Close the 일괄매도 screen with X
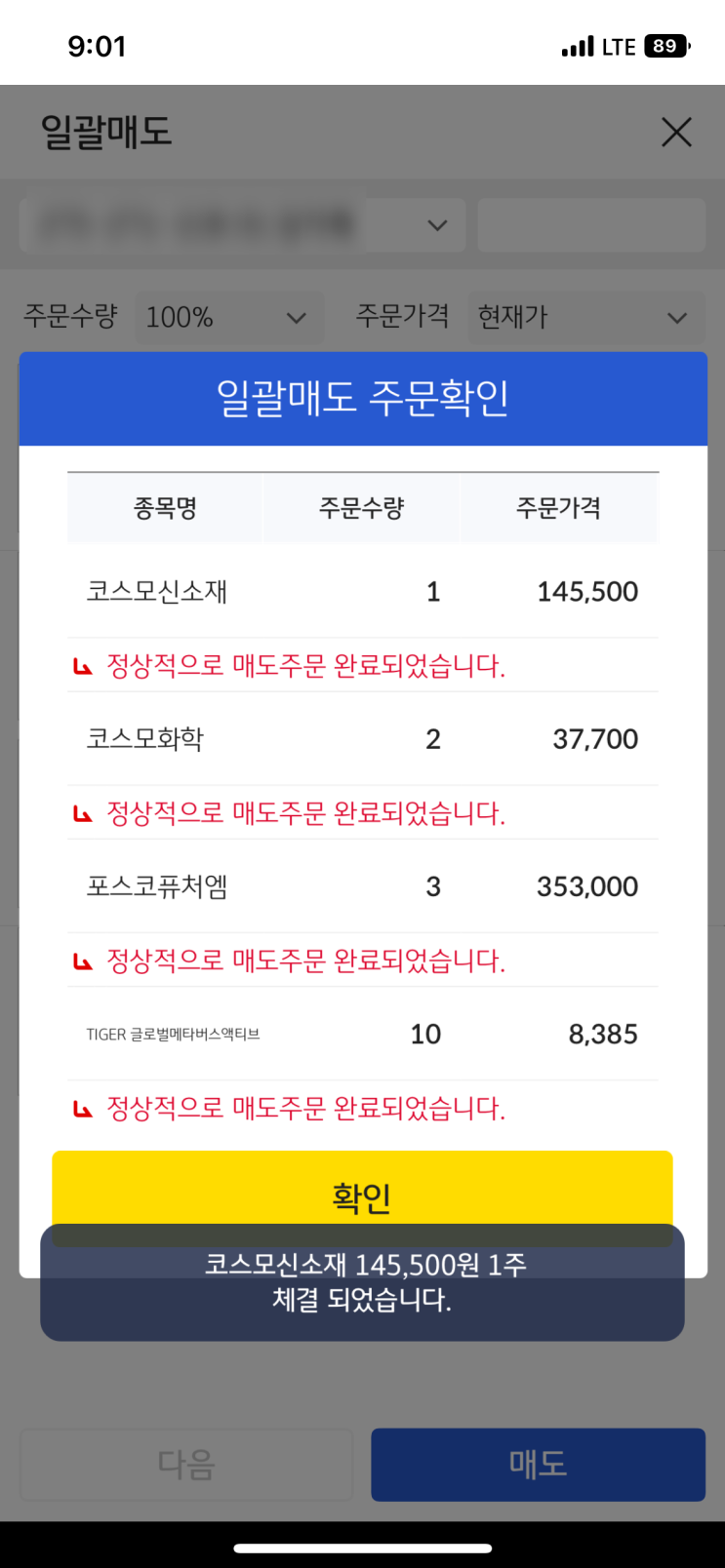The width and height of the screenshot is (725, 1568). click(676, 133)
